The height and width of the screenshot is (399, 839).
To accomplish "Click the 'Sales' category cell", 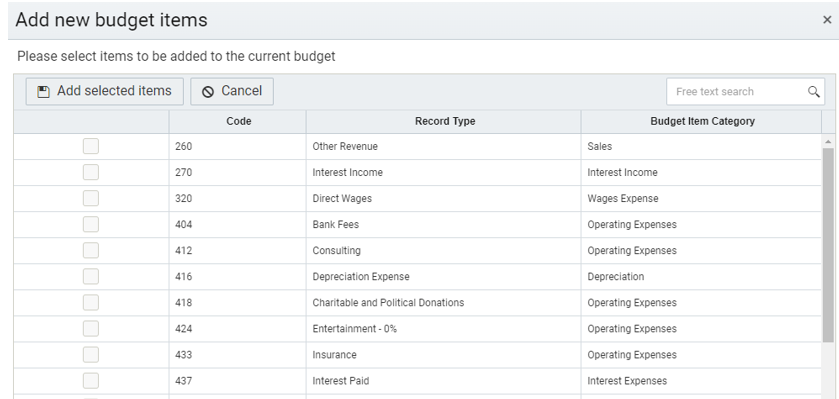I will click(x=701, y=146).
